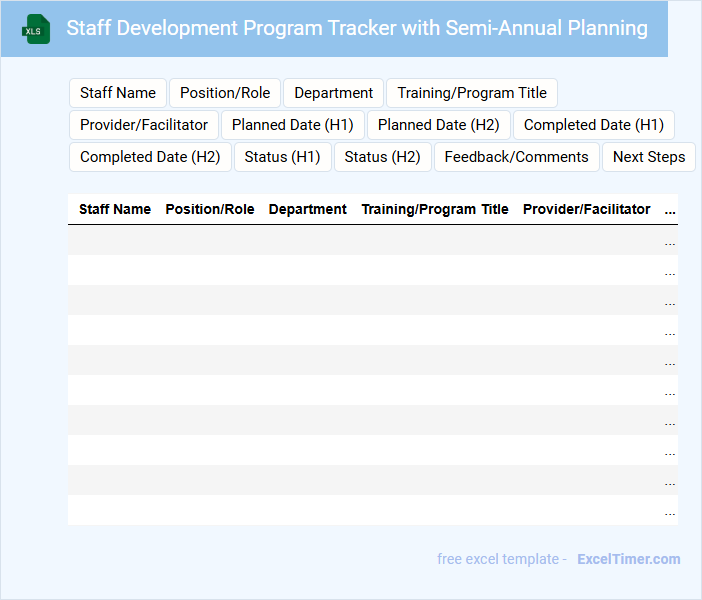Click the Next Steps tag
This screenshot has width=702, height=600.
click(649, 157)
